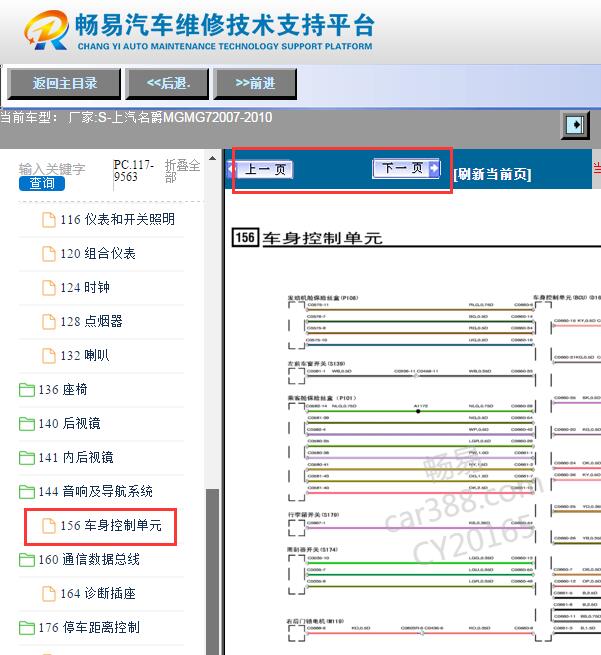
Task: Click document icon beside 120 组合仪表
Action: 49,254
